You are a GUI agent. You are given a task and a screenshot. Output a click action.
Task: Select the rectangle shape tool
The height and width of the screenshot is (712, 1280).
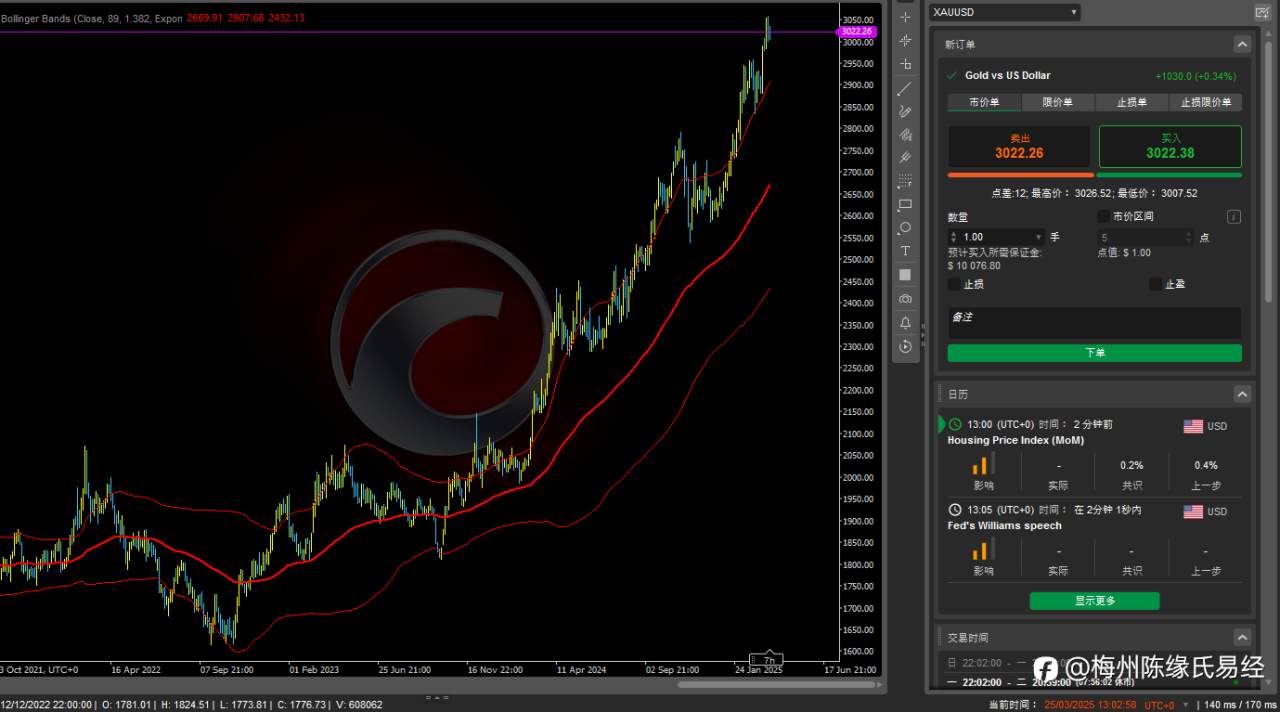905,204
